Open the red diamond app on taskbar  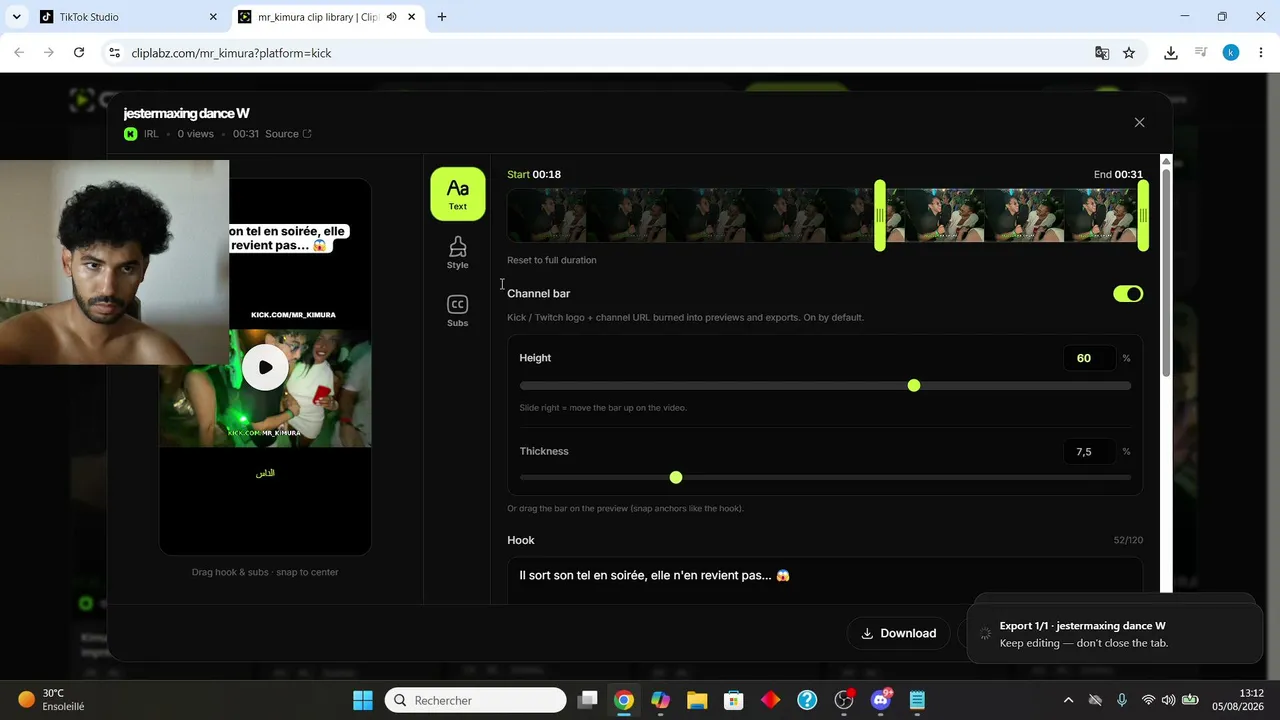click(770, 700)
